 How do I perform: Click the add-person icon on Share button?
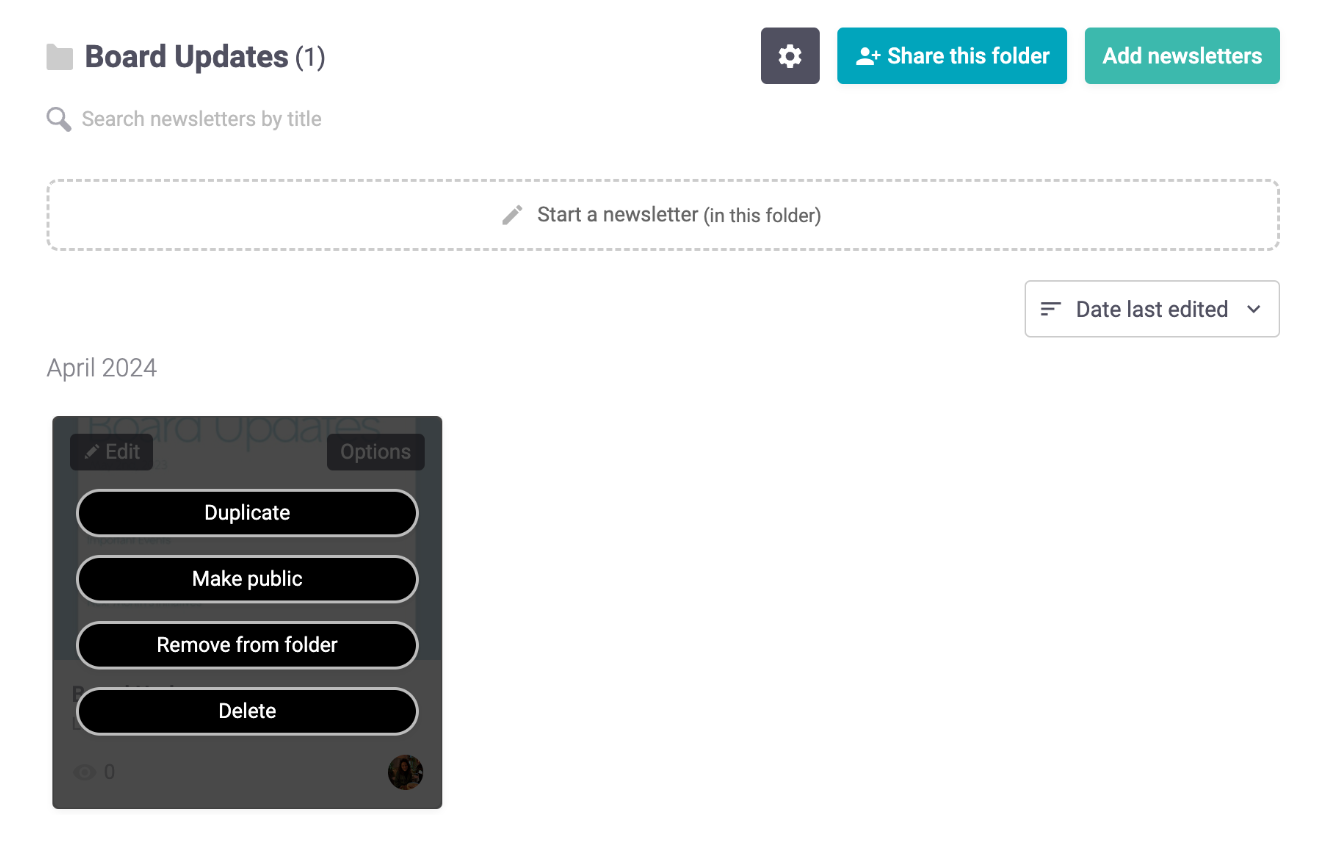pos(867,56)
